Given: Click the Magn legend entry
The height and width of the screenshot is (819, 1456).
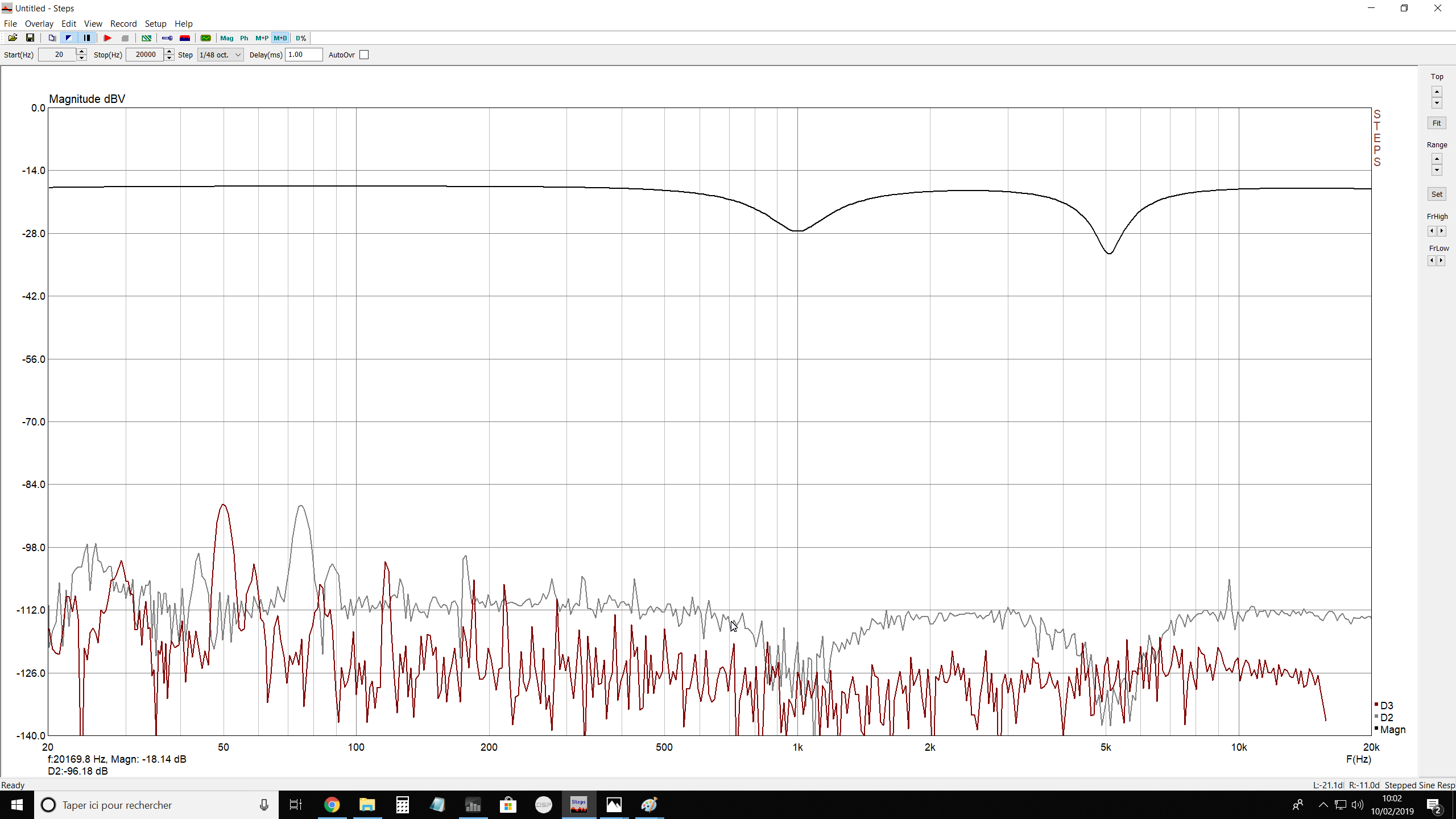Looking at the screenshot, I should [1390, 730].
